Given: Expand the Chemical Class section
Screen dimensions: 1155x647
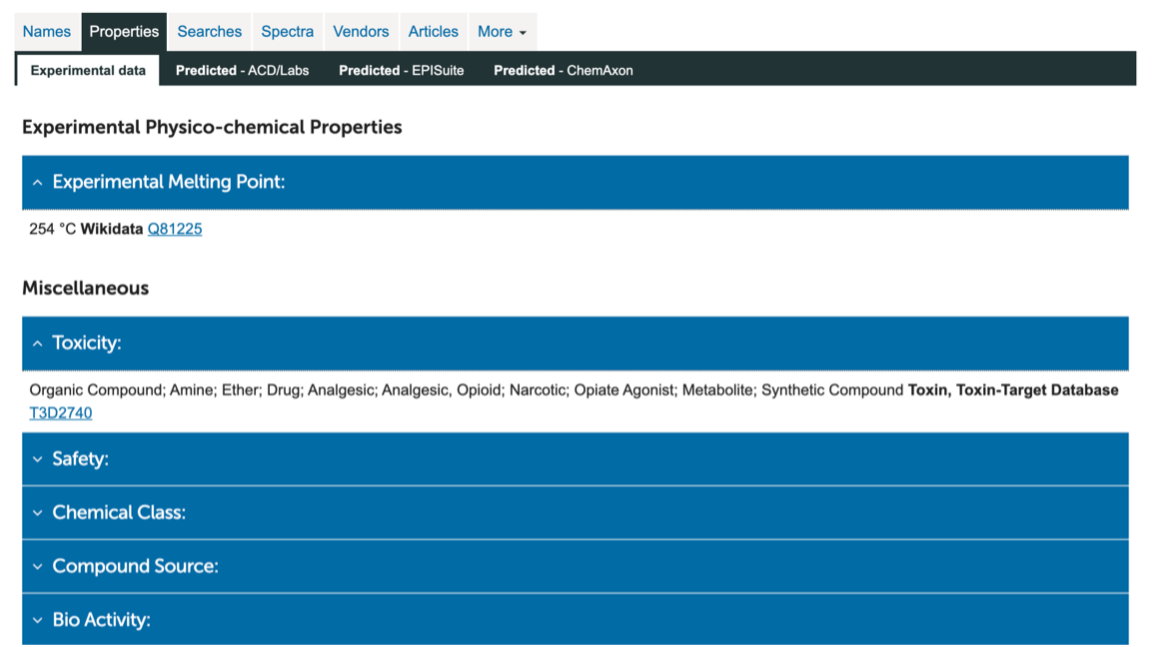Looking at the screenshot, I should 575,513.
